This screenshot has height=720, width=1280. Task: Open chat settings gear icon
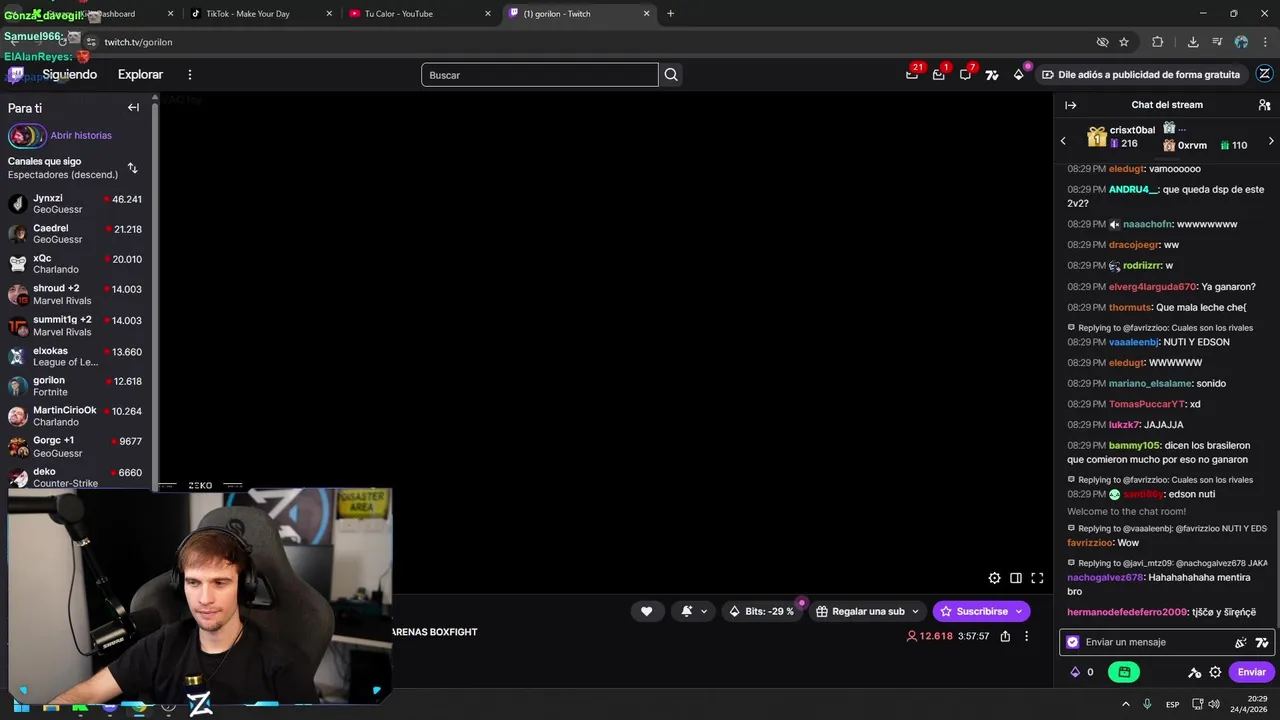(x=1215, y=672)
